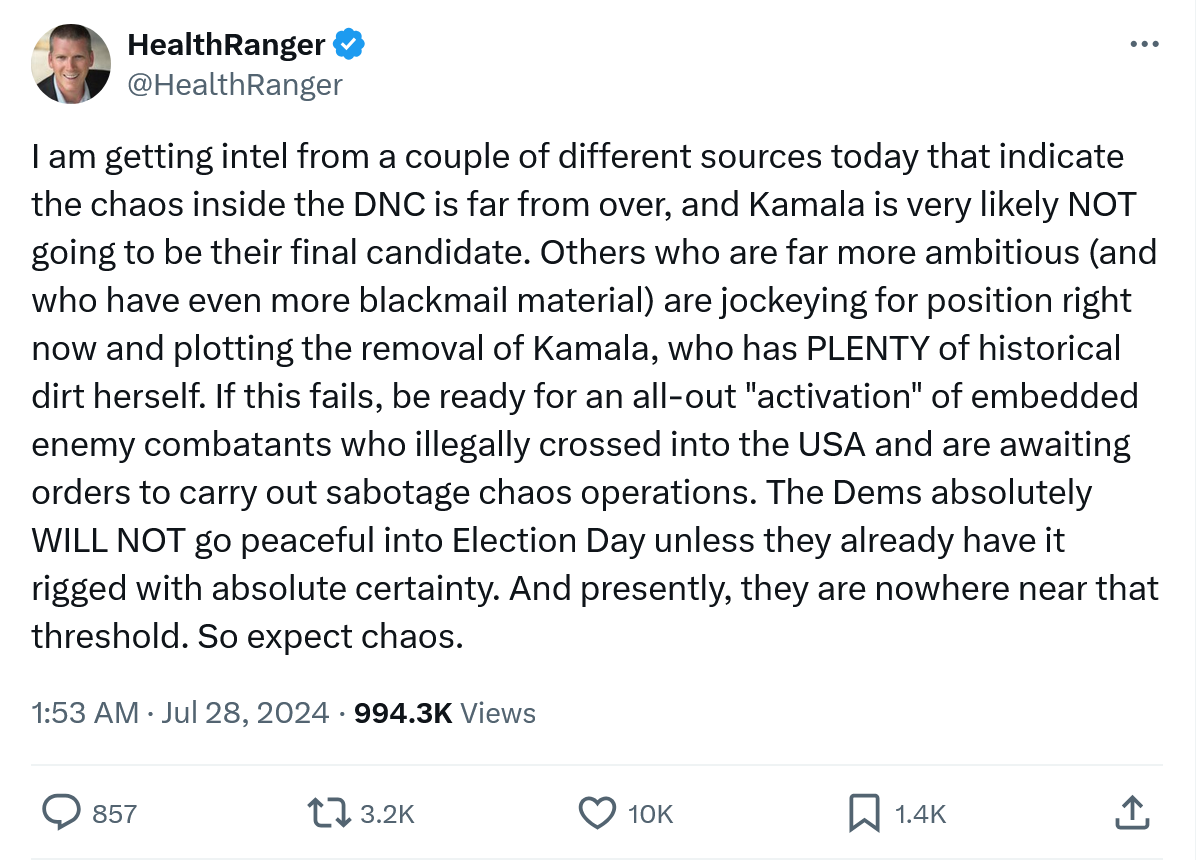Like the post with the heart icon
Viewport: 1196px width, 860px height.
coord(597,813)
